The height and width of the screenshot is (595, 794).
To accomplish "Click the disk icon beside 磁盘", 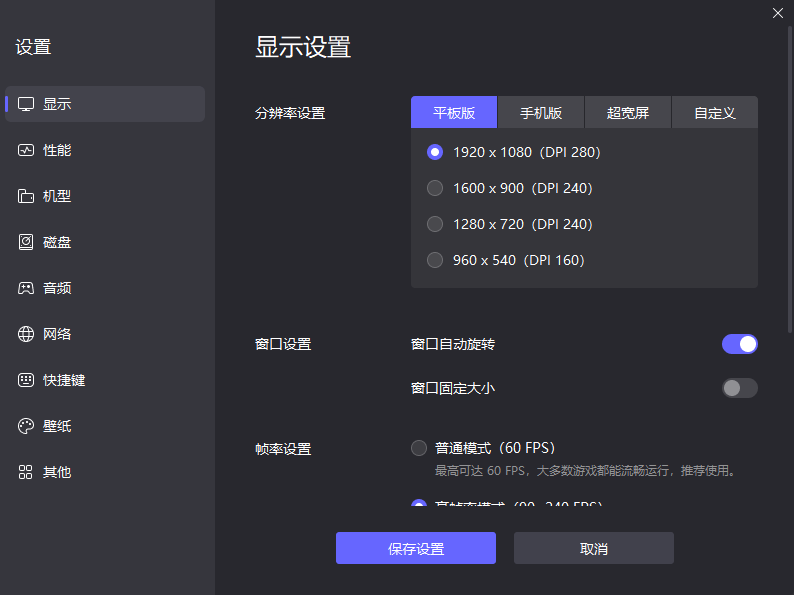I will coord(26,242).
